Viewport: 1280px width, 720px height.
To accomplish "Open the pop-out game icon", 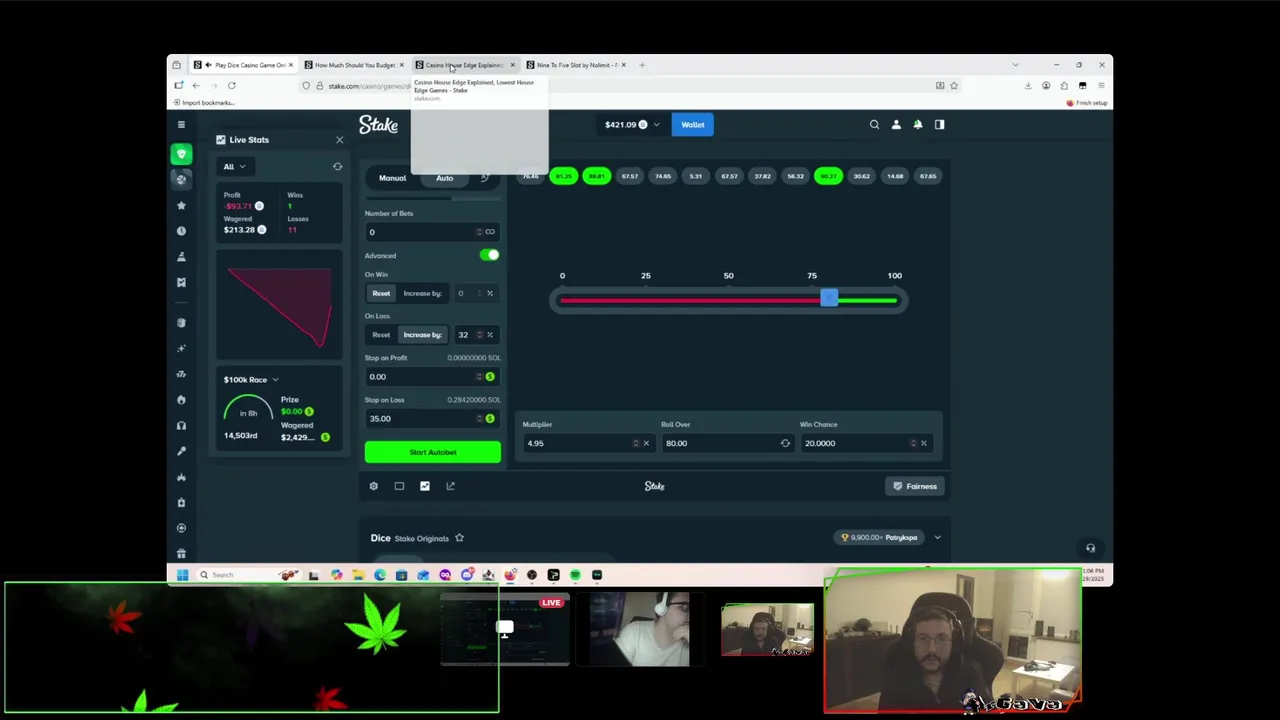I will (x=450, y=486).
